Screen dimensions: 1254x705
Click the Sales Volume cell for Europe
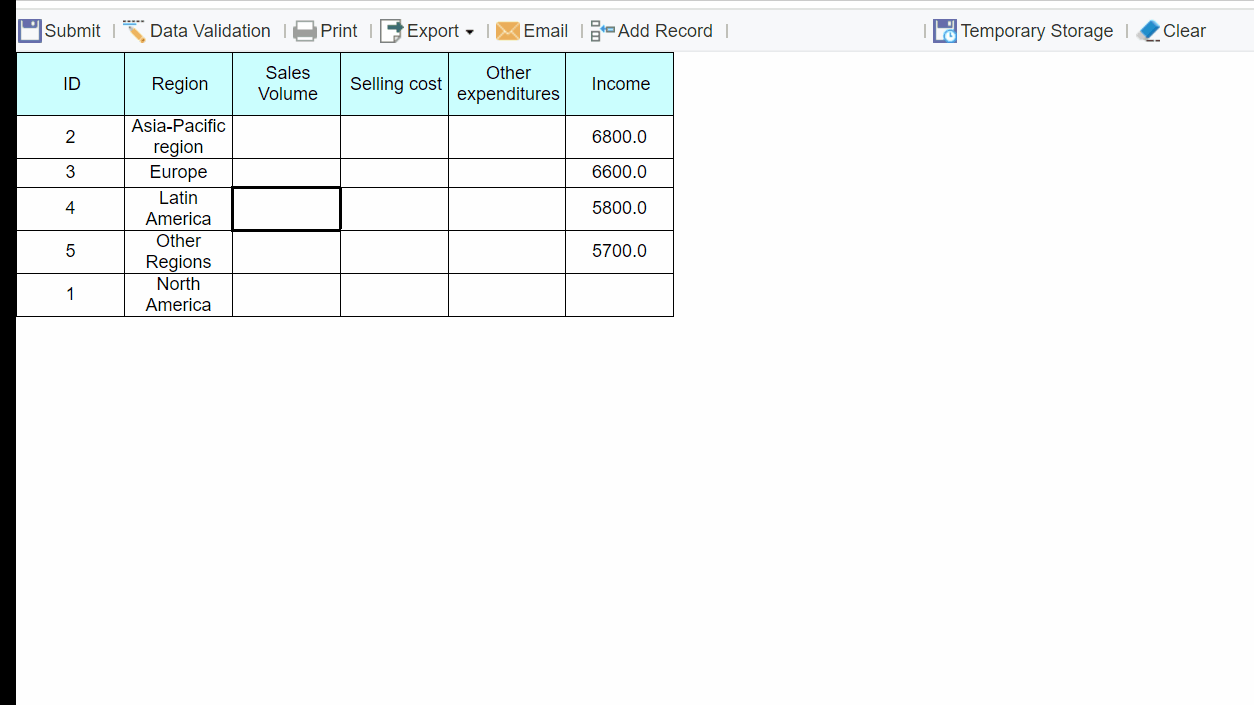pyautogui.click(x=286, y=172)
